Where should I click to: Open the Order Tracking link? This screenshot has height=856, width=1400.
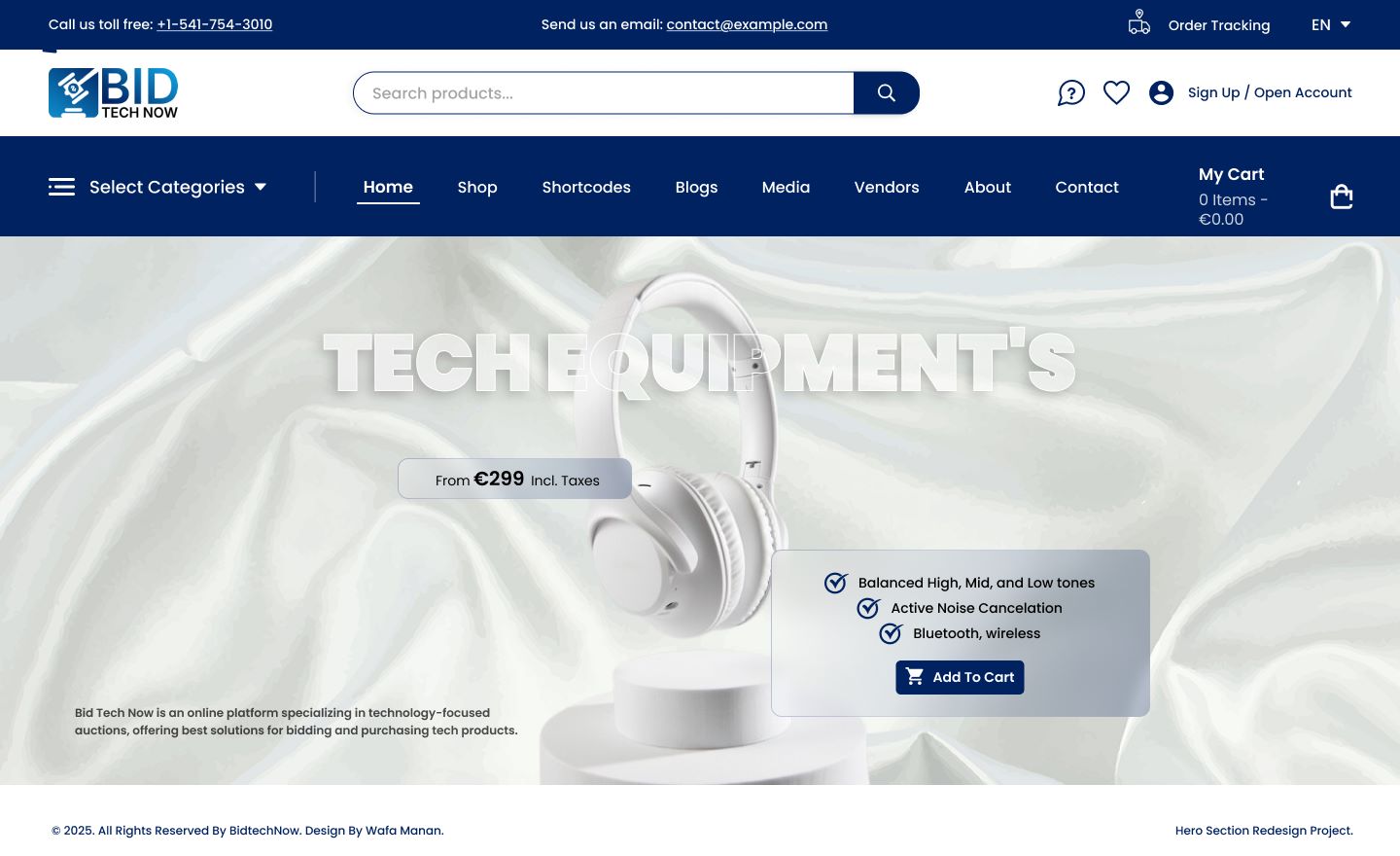tap(1219, 25)
